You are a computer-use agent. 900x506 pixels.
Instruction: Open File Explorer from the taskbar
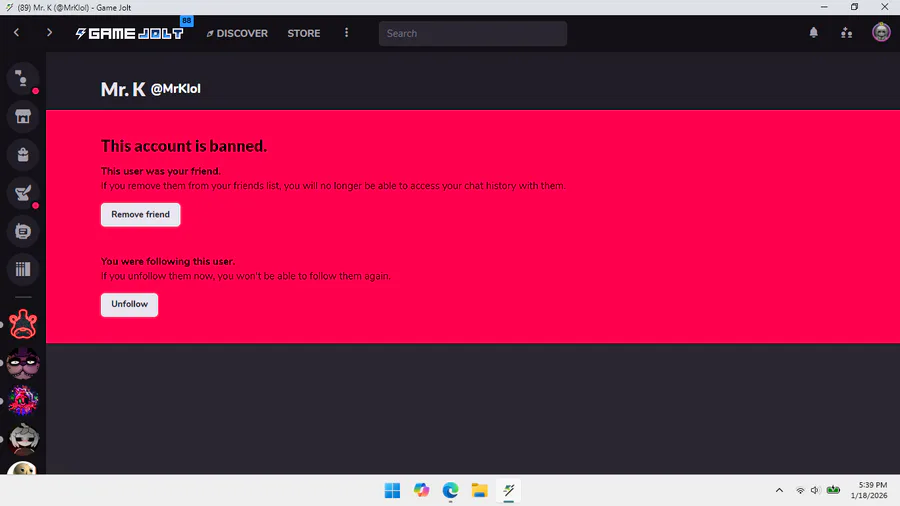coord(479,491)
